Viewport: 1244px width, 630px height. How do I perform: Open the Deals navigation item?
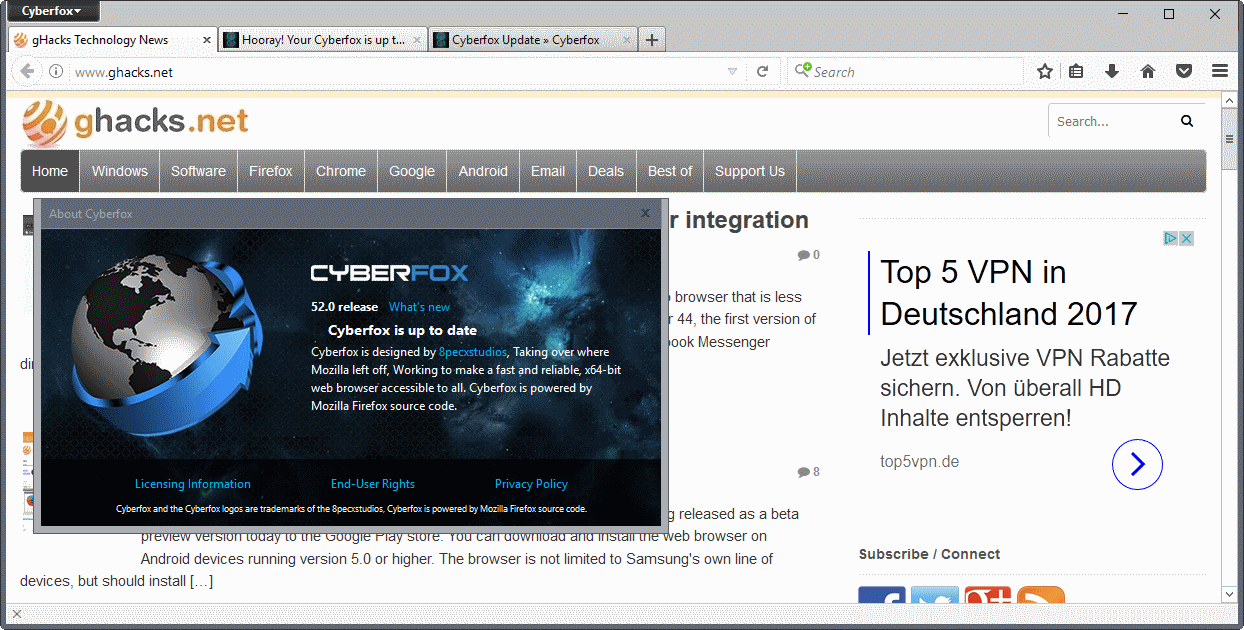coord(606,171)
